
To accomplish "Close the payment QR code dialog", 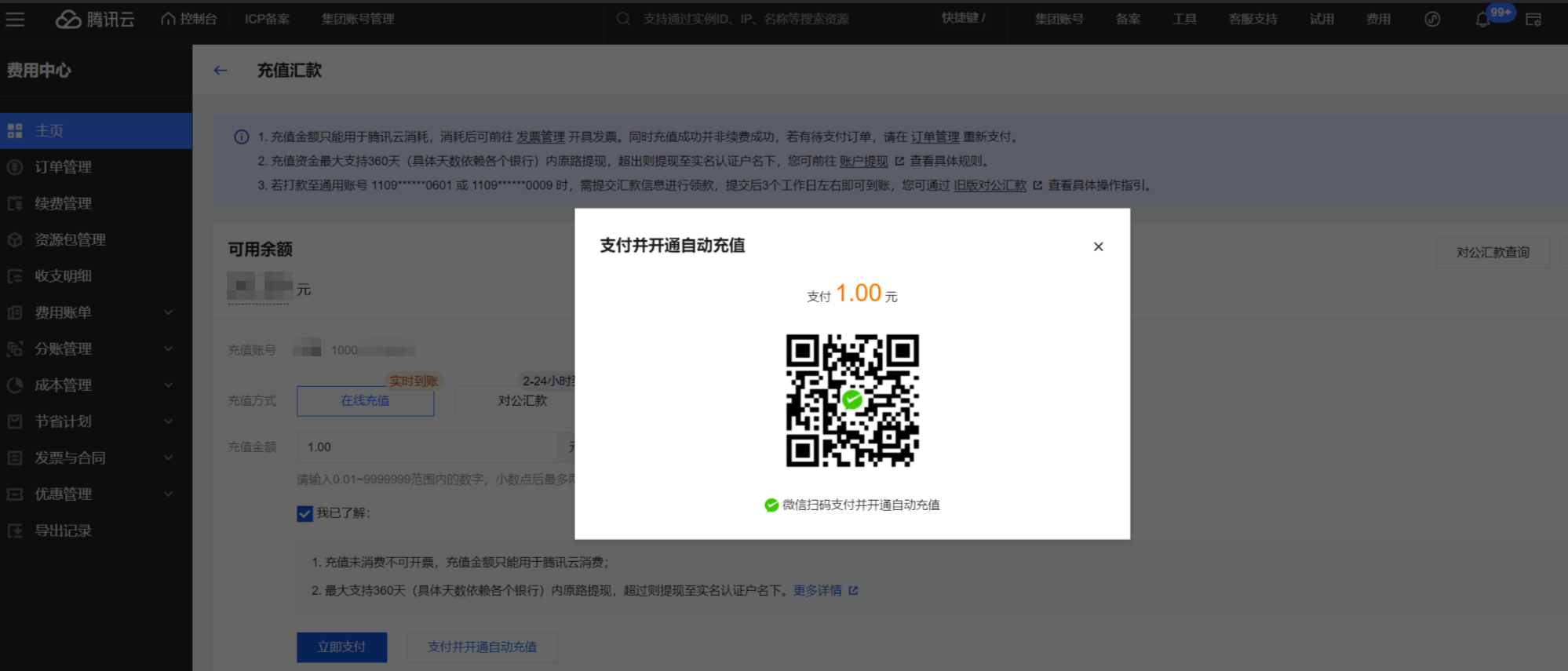I will (x=1098, y=246).
